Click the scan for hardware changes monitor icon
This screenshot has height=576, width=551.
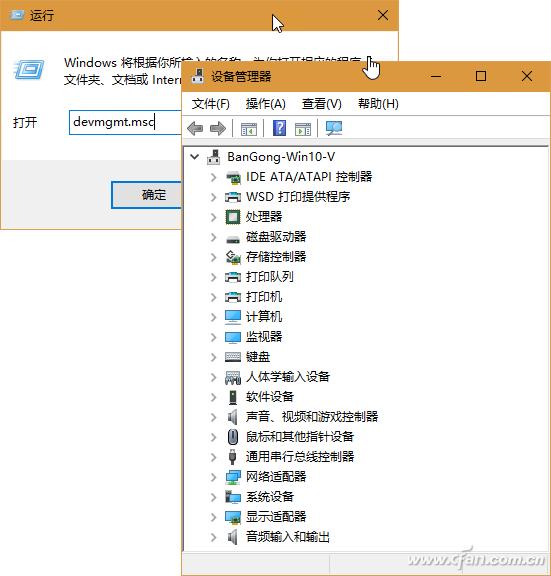tap(334, 129)
